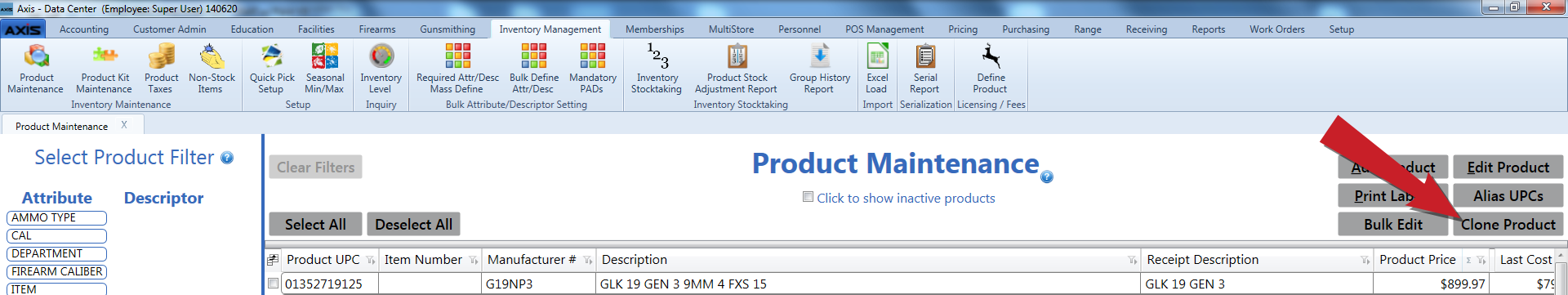Open Bulk Define Attr/Desc
Viewport: 1568px width, 295px height.
pos(533,69)
